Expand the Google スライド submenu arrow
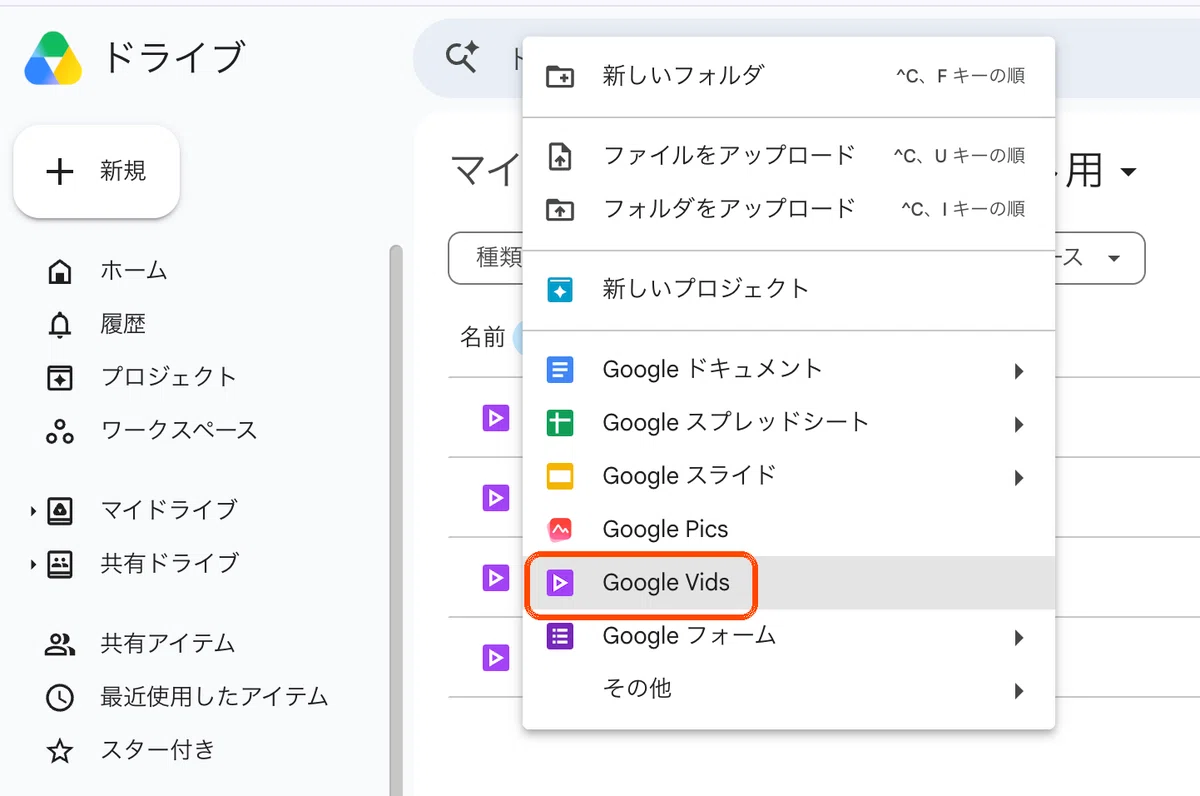The width and height of the screenshot is (1200, 796). pos(1019,477)
